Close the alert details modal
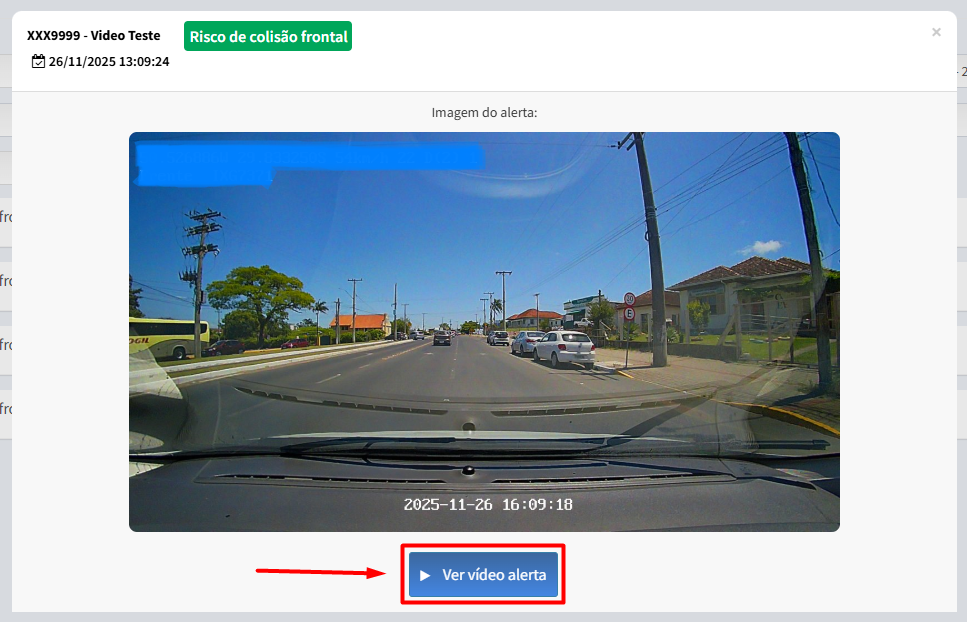967x622 pixels. [936, 32]
